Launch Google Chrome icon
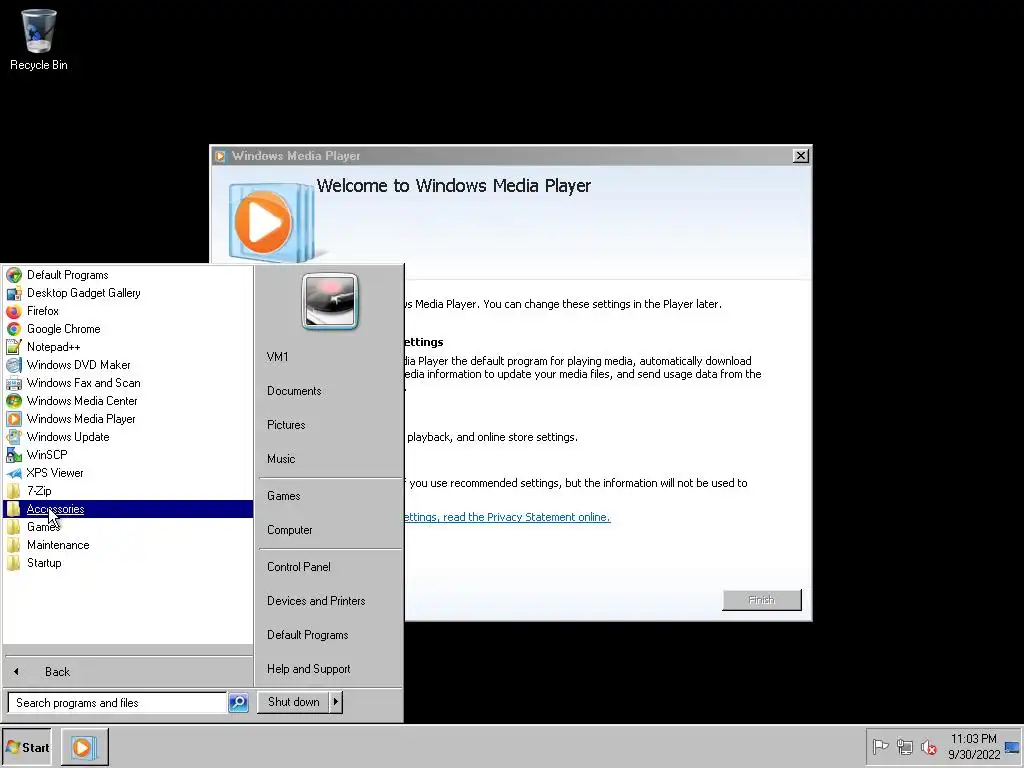1024x768 pixels. click(14, 329)
